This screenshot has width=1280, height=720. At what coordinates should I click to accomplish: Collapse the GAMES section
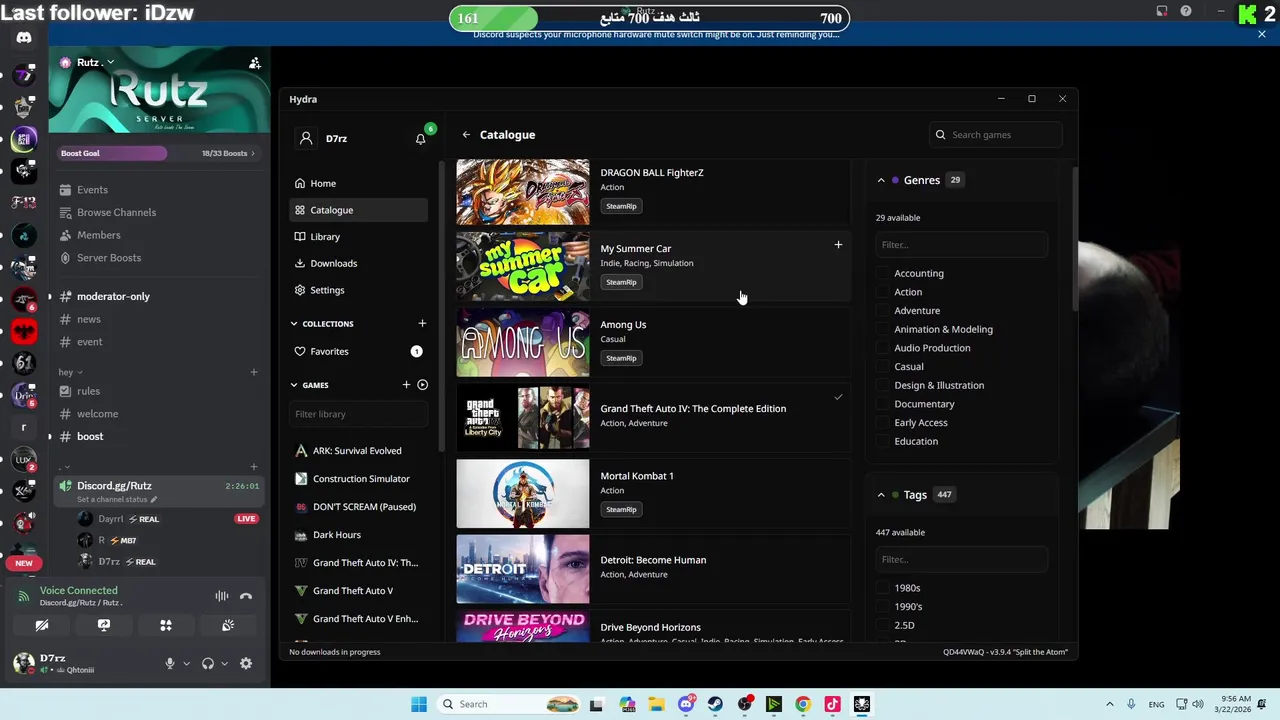point(294,385)
